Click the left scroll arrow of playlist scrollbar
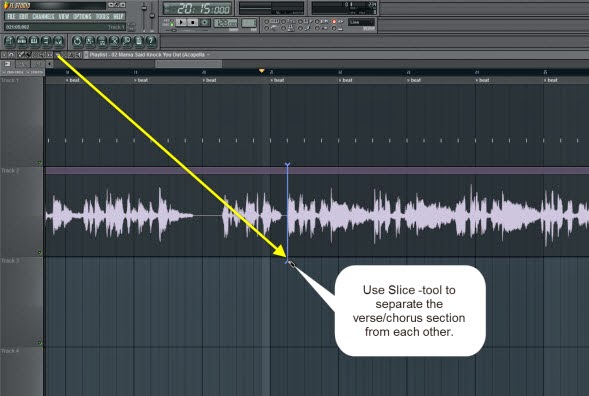 (49, 64)
